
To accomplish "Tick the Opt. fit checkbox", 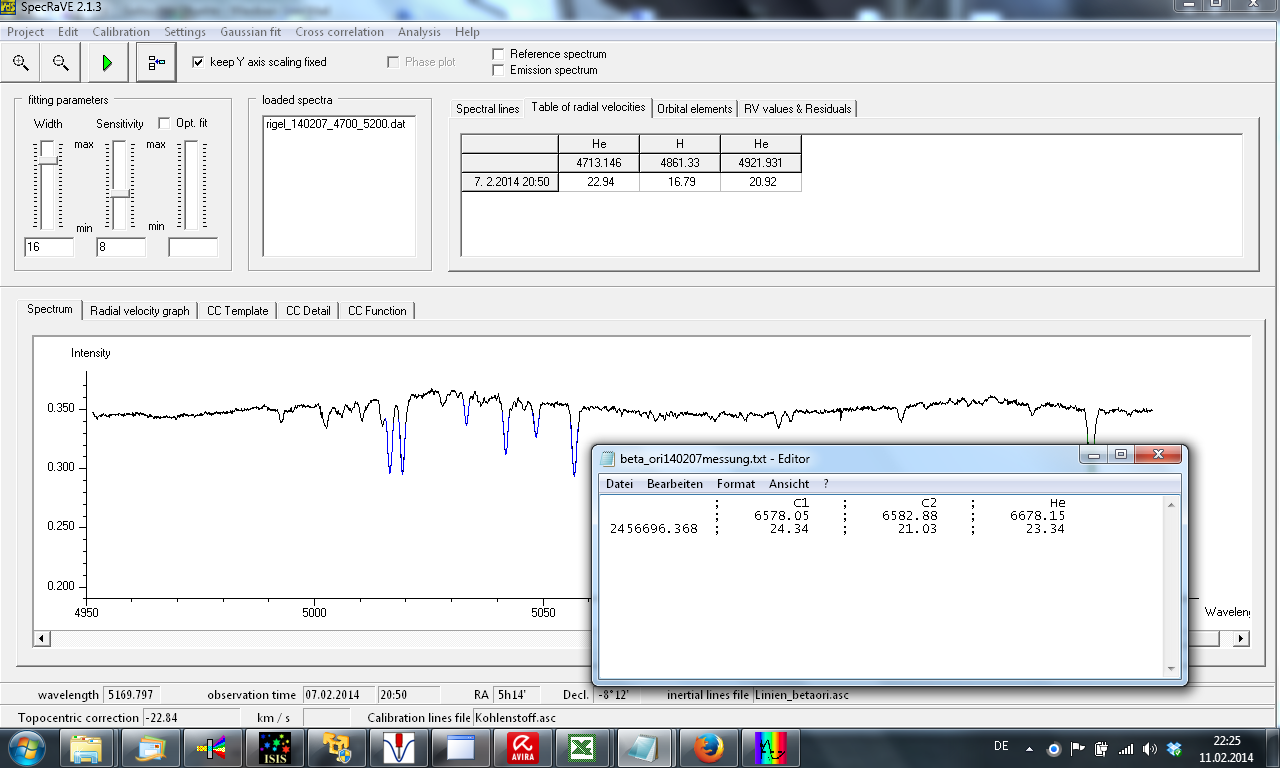I will (x=165, y=124).
